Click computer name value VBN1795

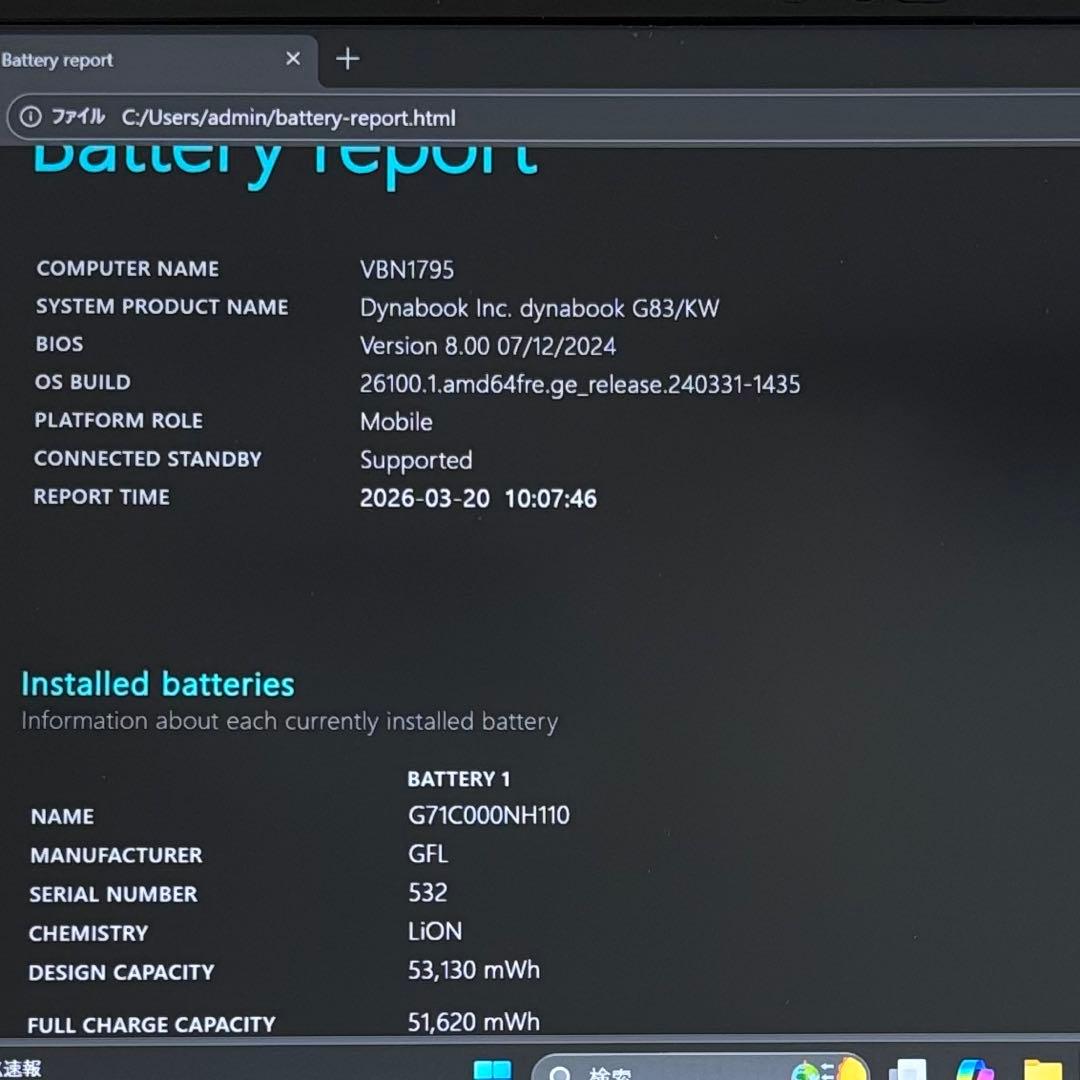[407, 269]
